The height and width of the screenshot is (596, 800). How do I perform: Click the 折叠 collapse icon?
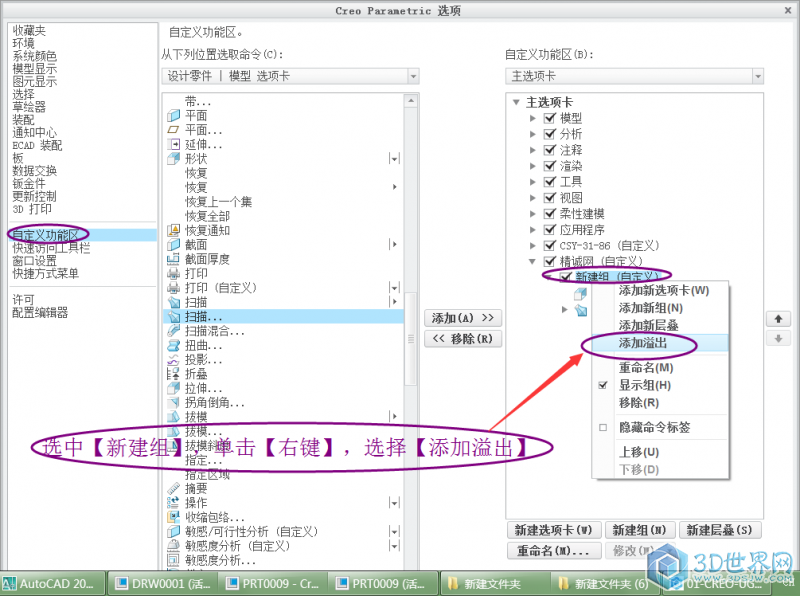[173, 374]
